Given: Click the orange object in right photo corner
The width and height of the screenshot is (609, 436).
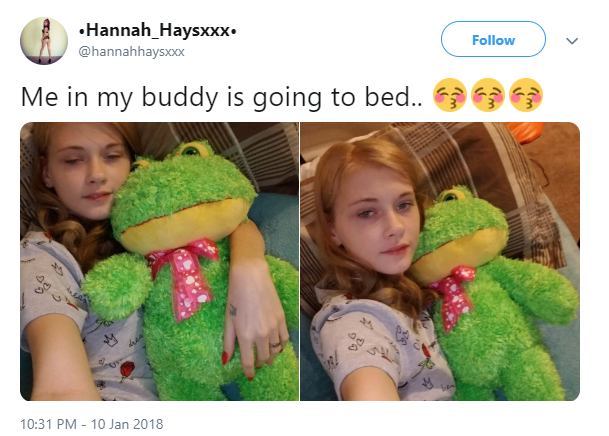Looking at the screenshot, I should click(524, 131).
